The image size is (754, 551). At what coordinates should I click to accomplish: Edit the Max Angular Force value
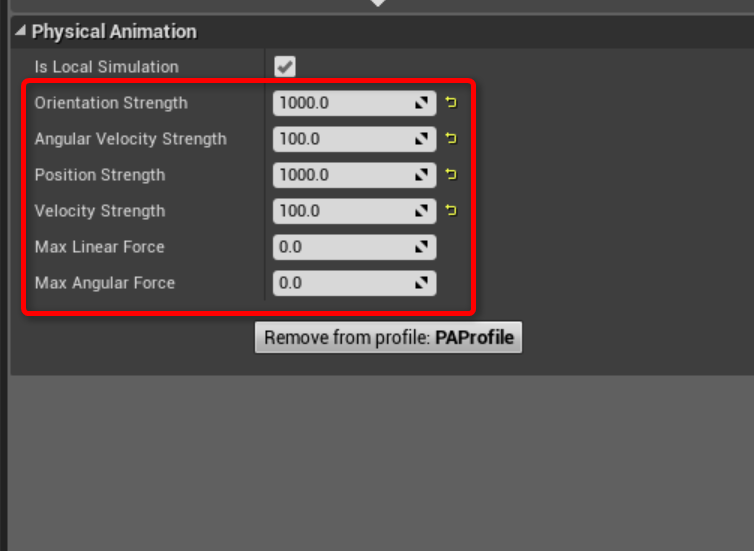[x=354, y=283]
